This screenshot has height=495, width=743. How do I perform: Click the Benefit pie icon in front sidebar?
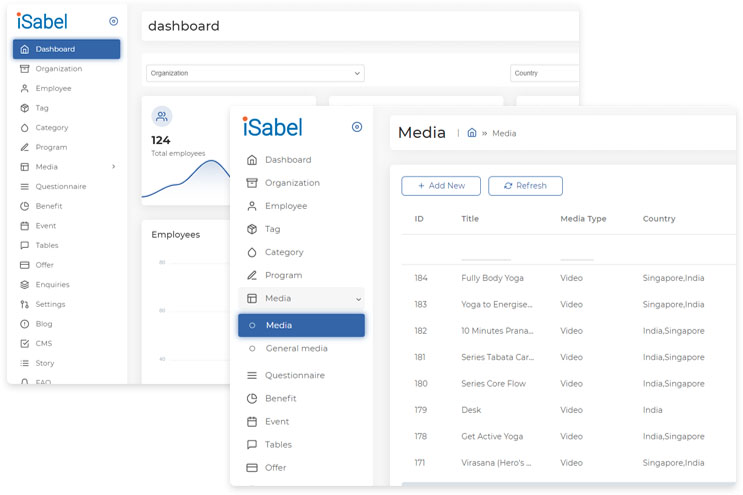pyautogui.click(x=252, y=398)
